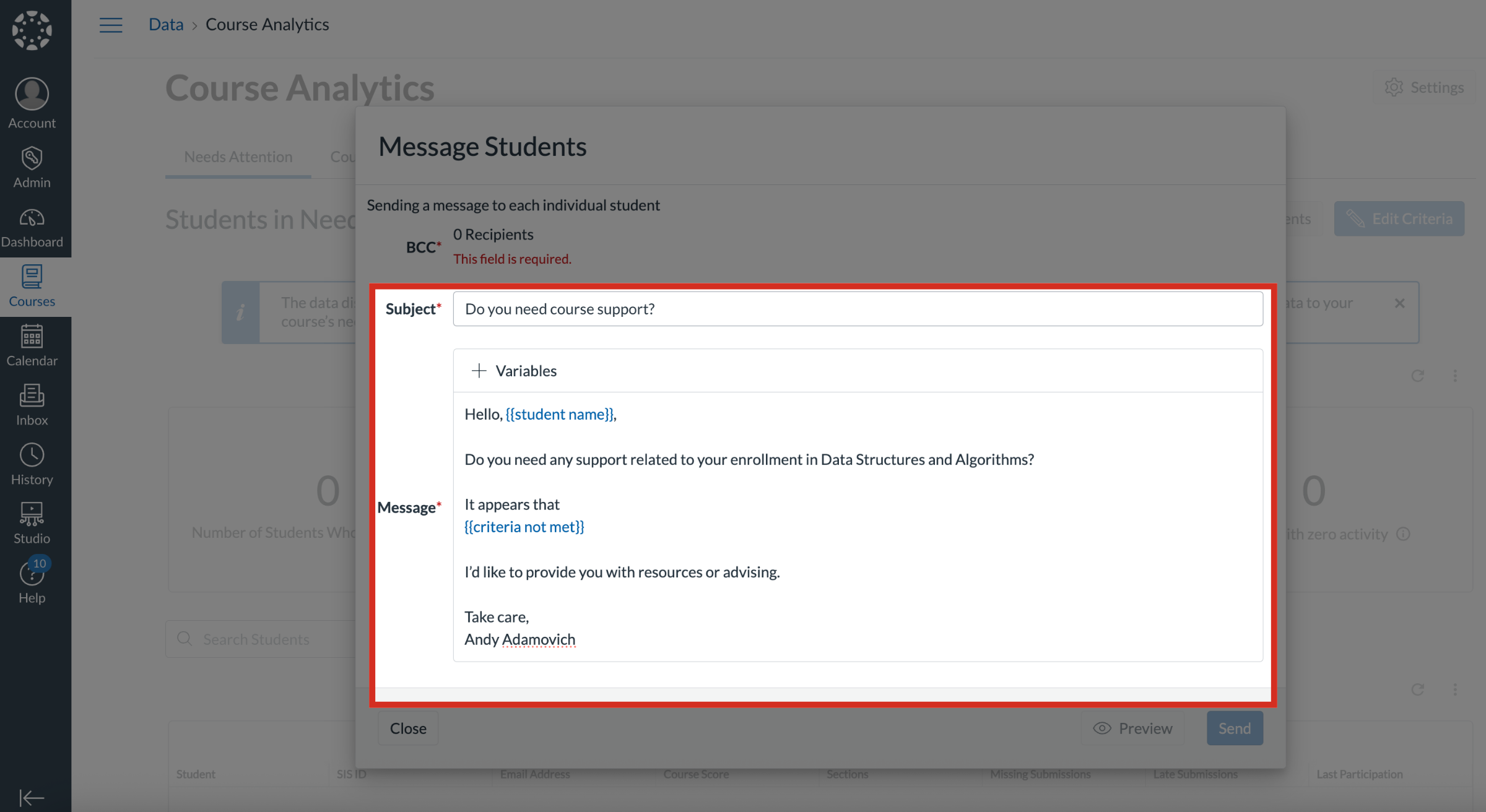The width and height of the screenshot is (1486, 812).
Task: Open the Account panel in the sidebar
Action: 32,101
